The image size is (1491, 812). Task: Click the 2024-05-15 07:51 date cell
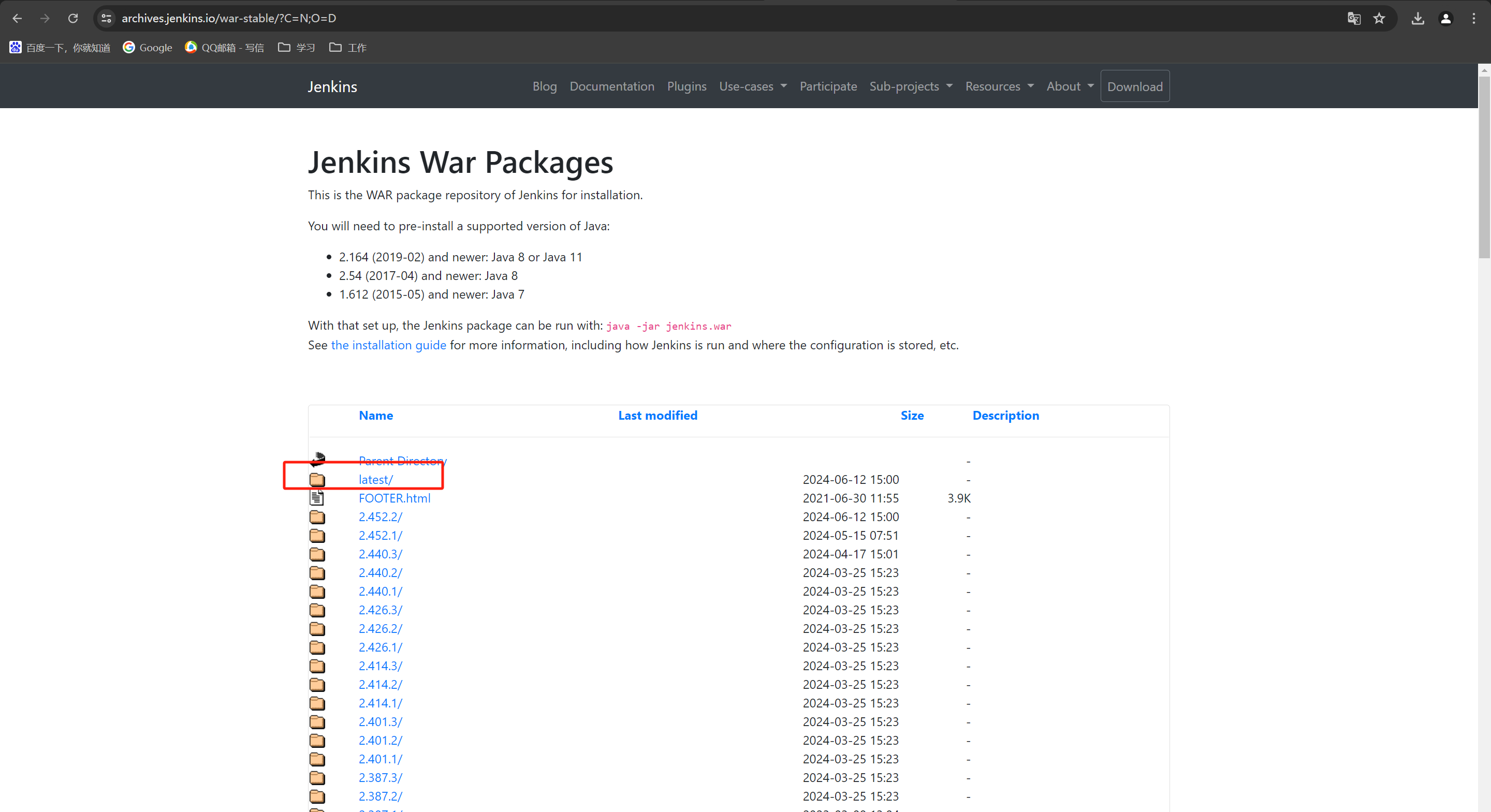(x=850, y=535)
